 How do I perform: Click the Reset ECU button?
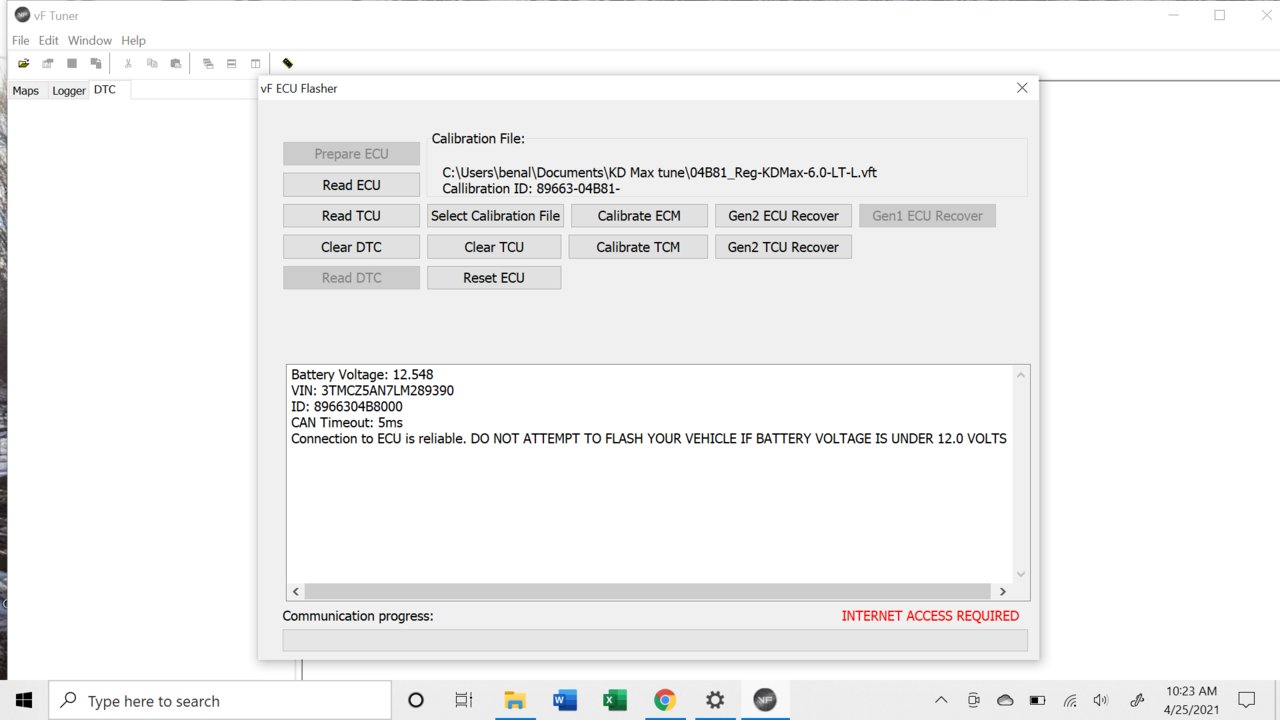(x=494, y=278)
